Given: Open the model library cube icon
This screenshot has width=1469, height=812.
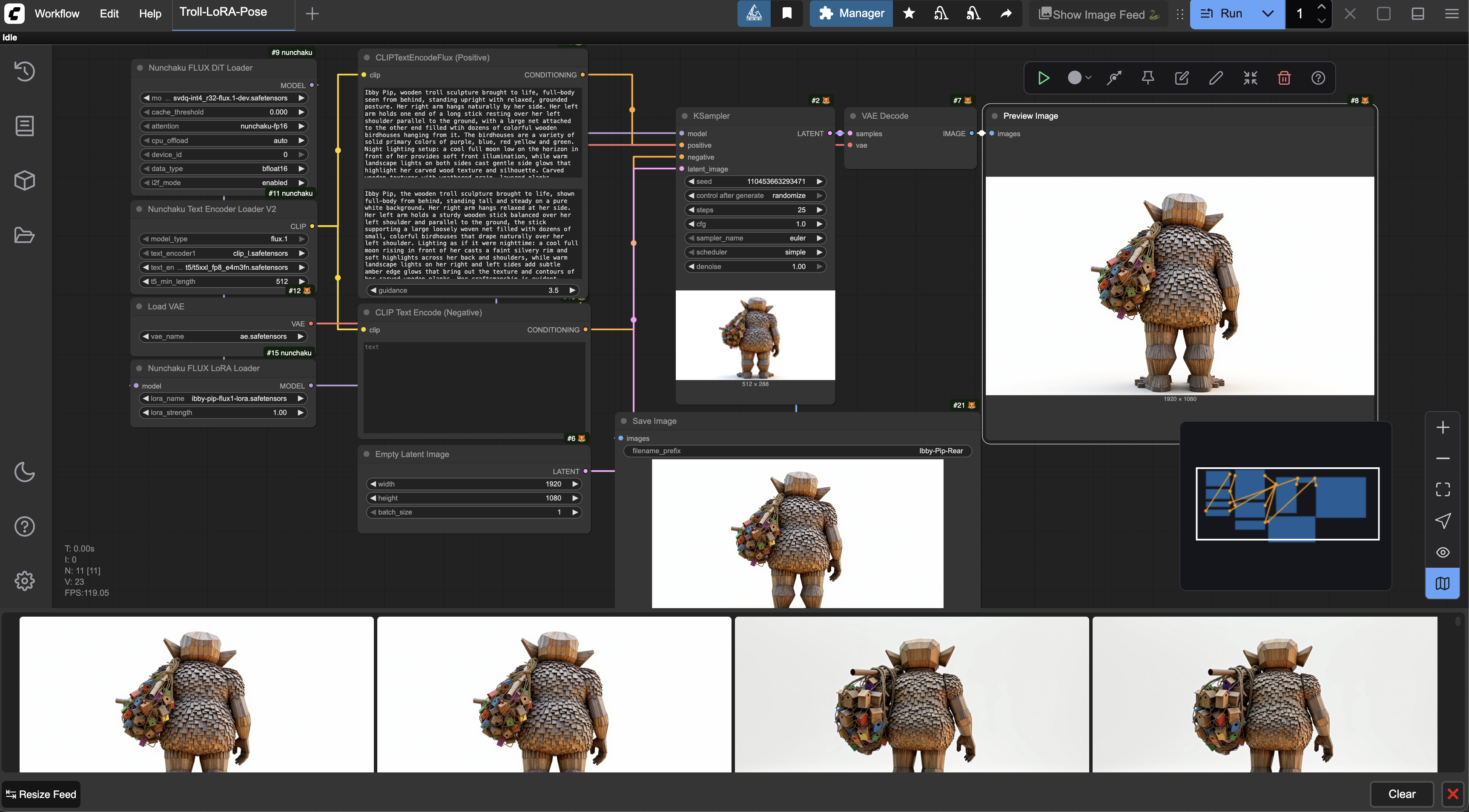Looking at the screenshot, I should 25,180.
